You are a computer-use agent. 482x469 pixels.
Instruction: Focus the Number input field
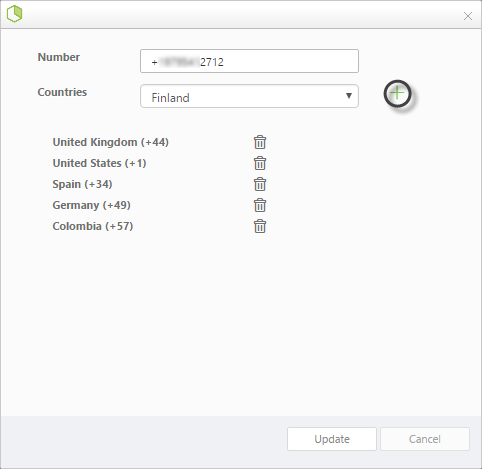coord(249,61)
